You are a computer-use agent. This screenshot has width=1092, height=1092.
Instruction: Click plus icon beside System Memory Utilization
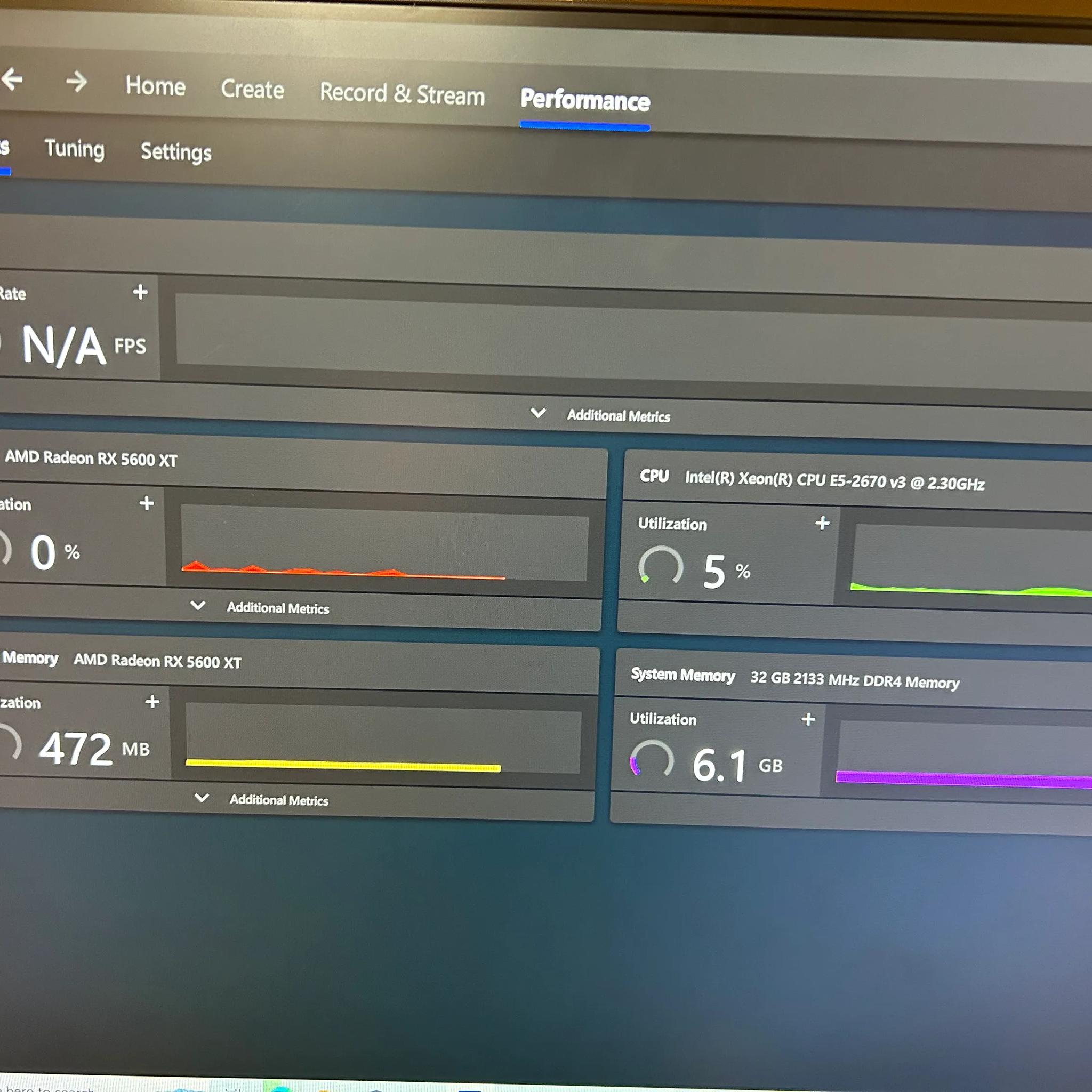click(808, 719)
